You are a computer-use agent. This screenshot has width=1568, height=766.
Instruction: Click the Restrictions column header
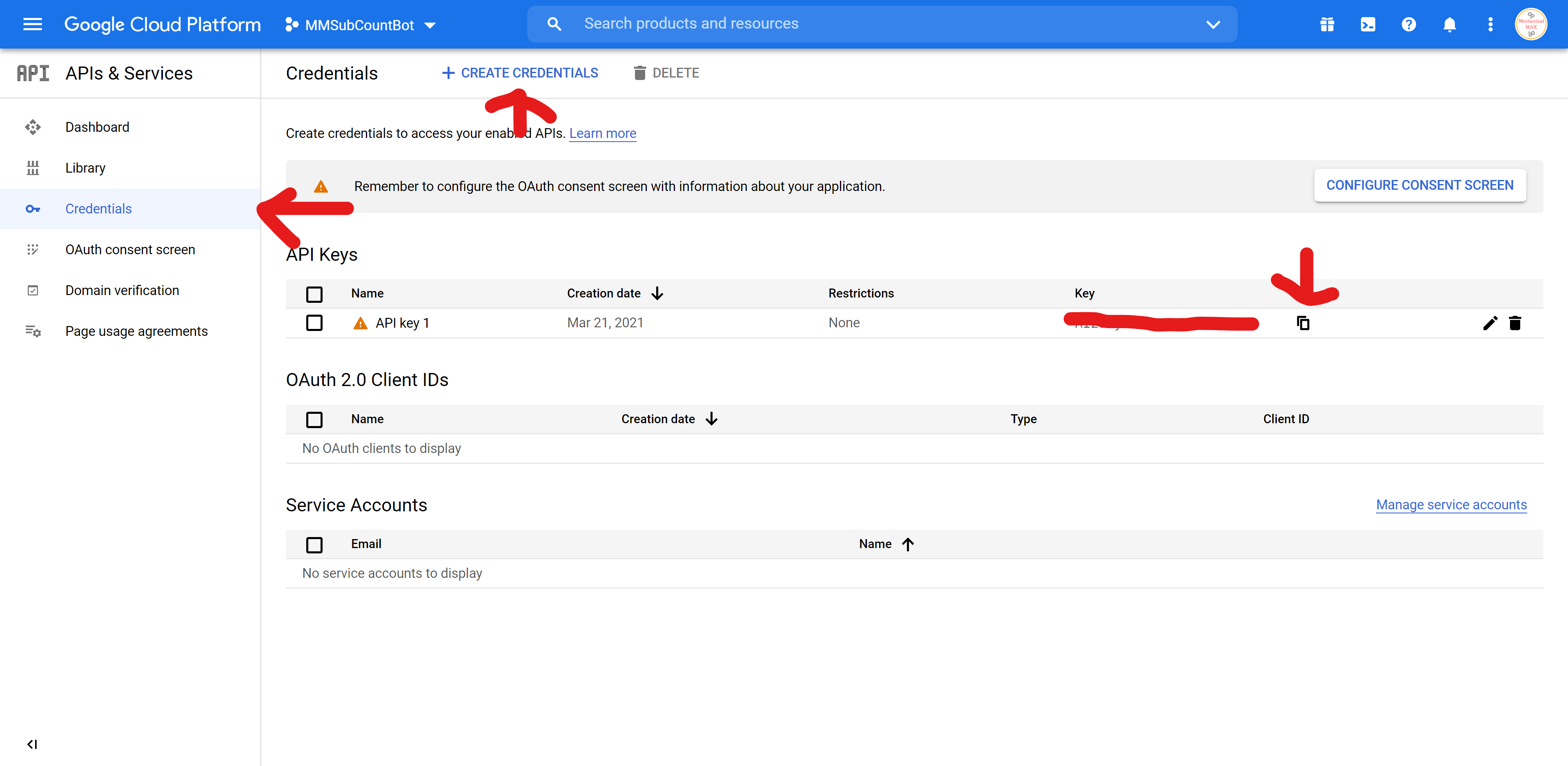click(x=861, y=293)
